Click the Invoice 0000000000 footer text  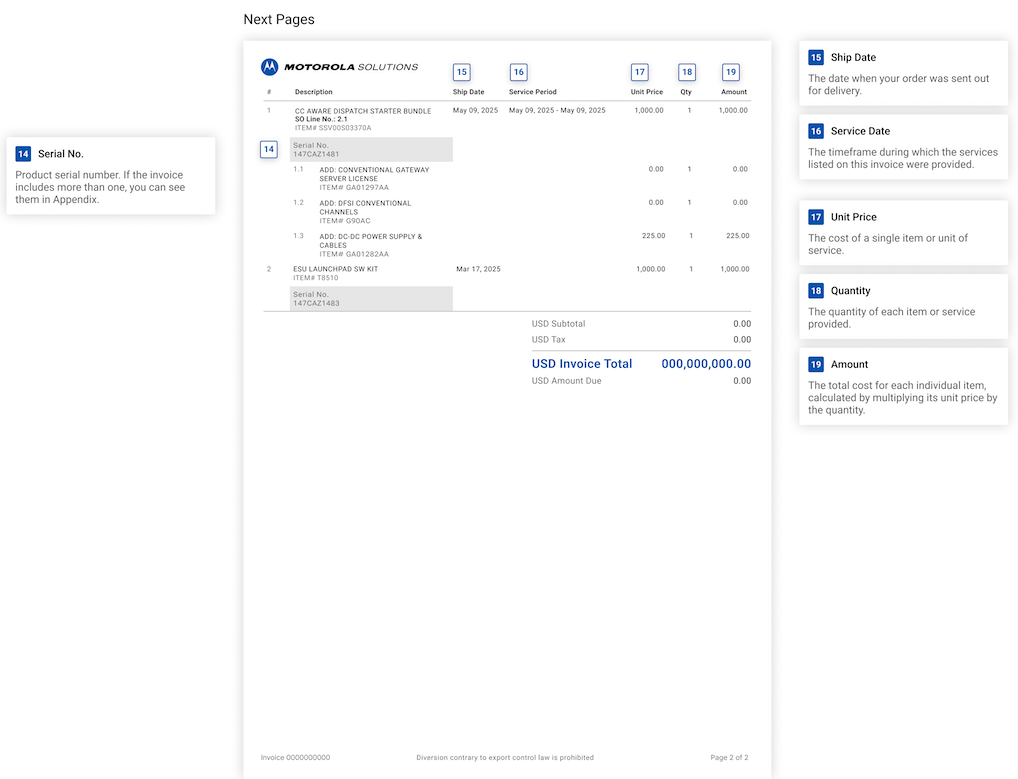295,758
